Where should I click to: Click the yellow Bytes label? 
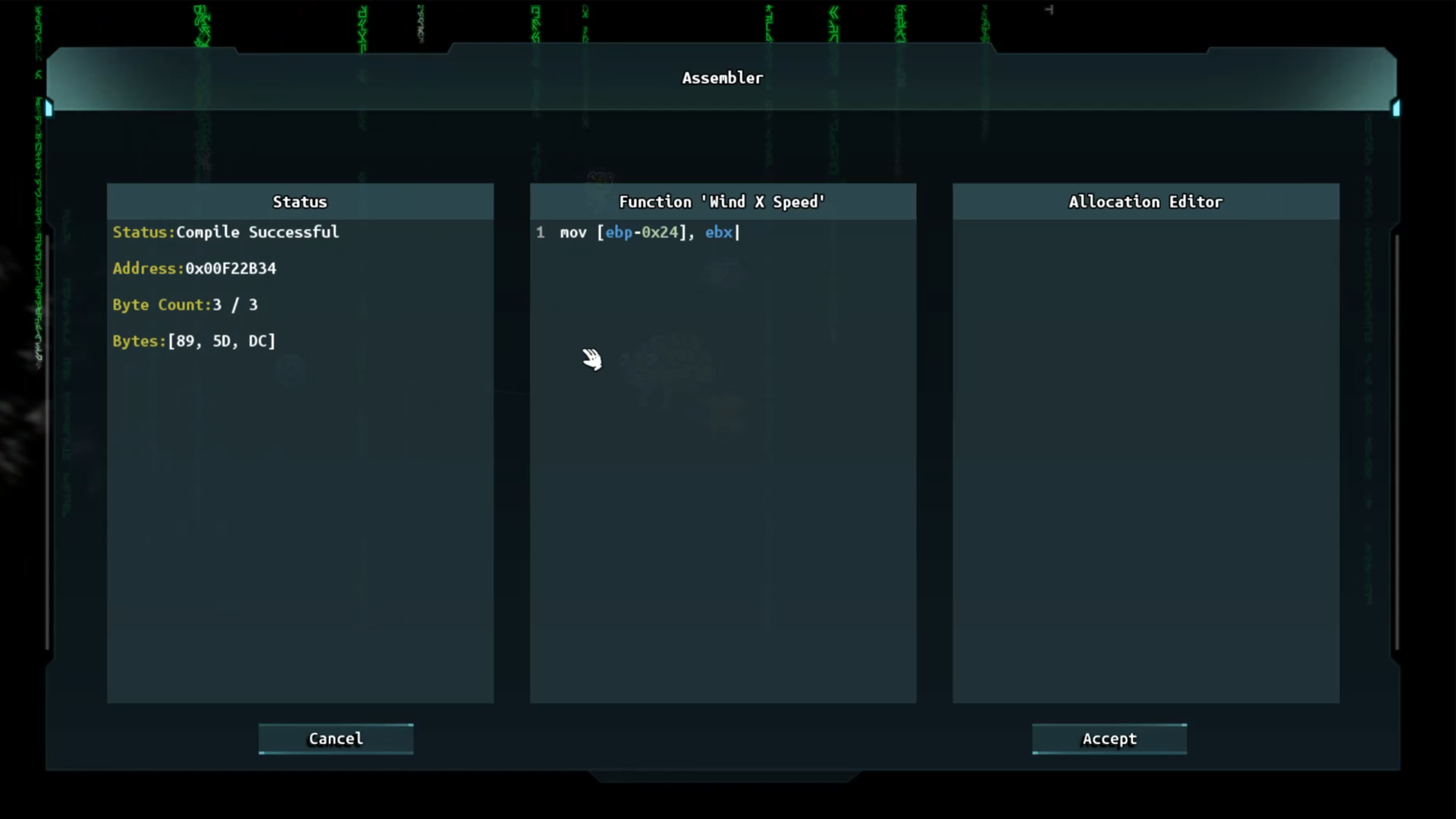coord(138,341)
